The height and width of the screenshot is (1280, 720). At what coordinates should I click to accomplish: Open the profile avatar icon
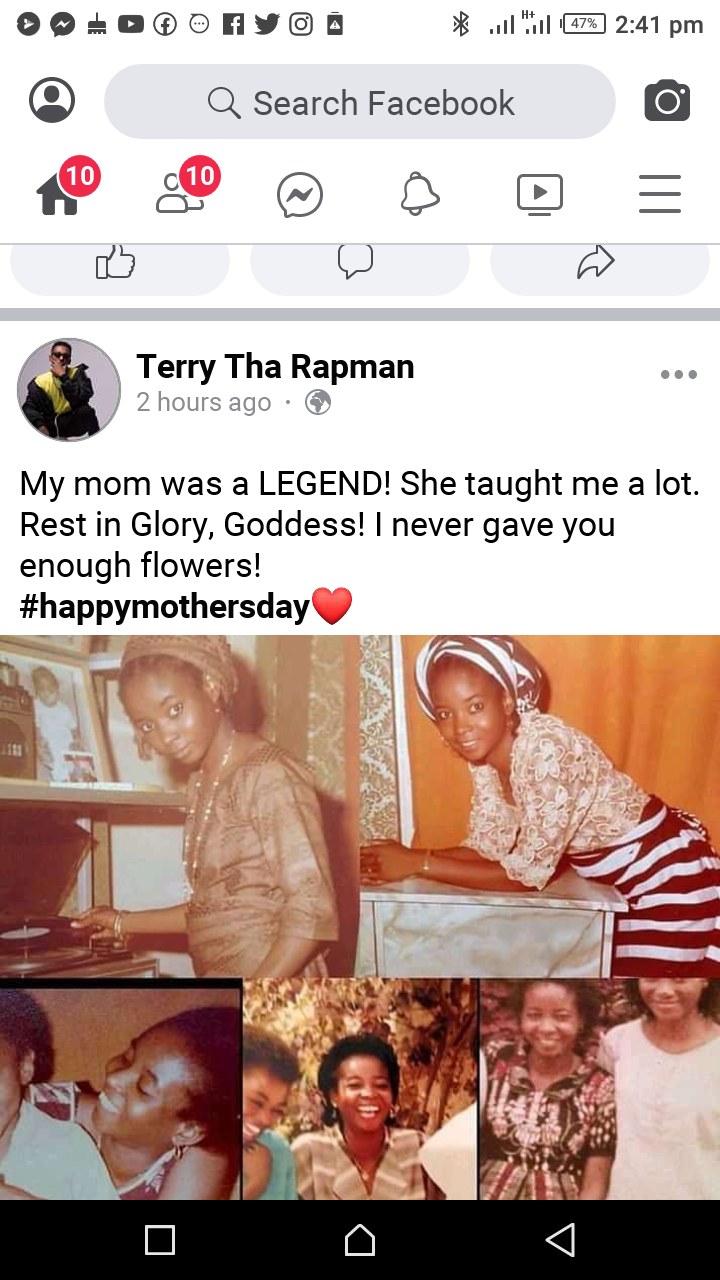coord(52,101)
